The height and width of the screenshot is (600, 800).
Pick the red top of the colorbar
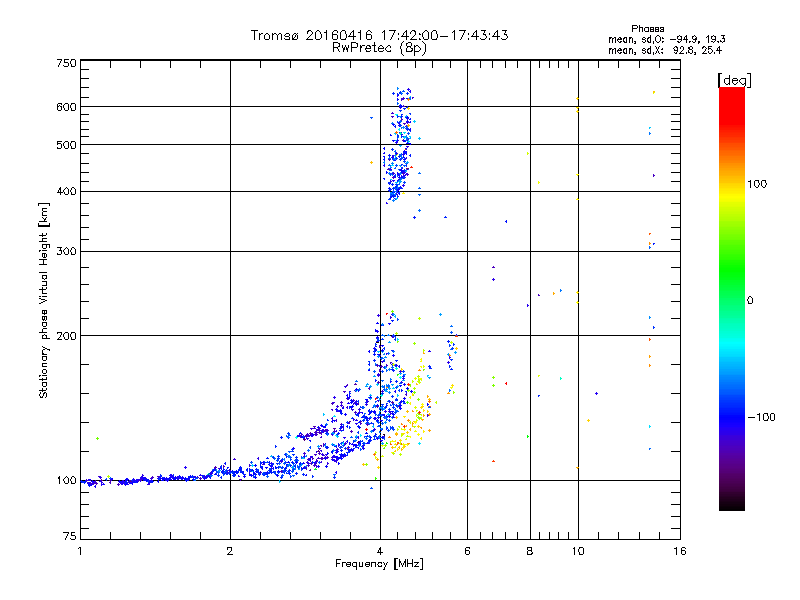(x=731, y=95)
